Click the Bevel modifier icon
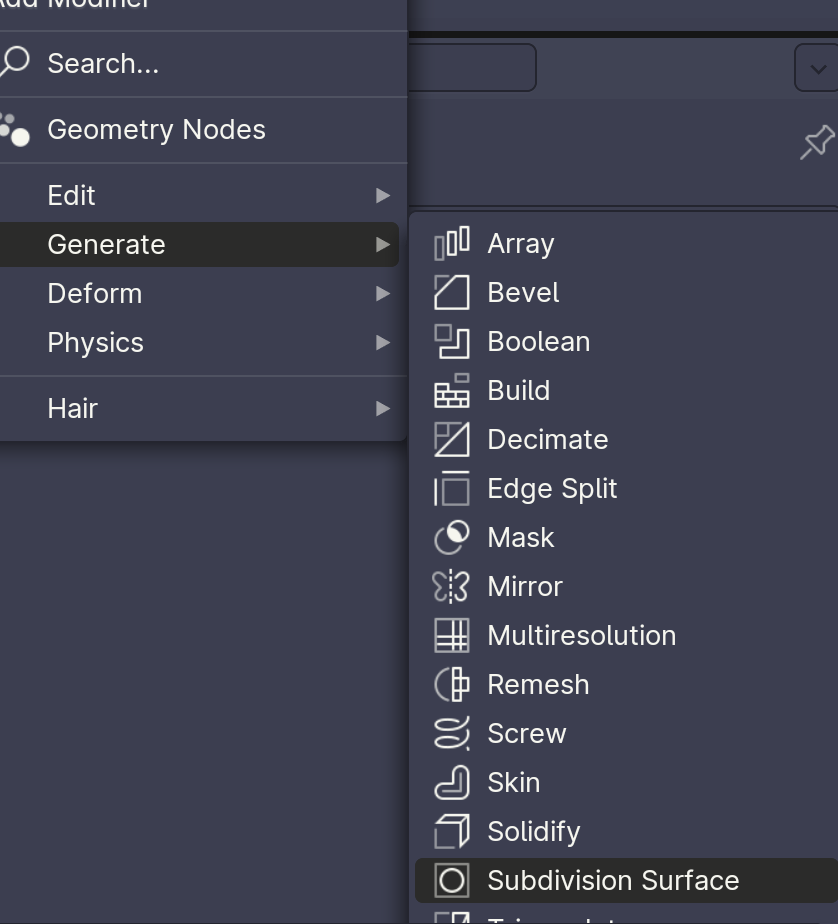Image resolution: width=838 pixels, height=924 pixels. point(452,293)
